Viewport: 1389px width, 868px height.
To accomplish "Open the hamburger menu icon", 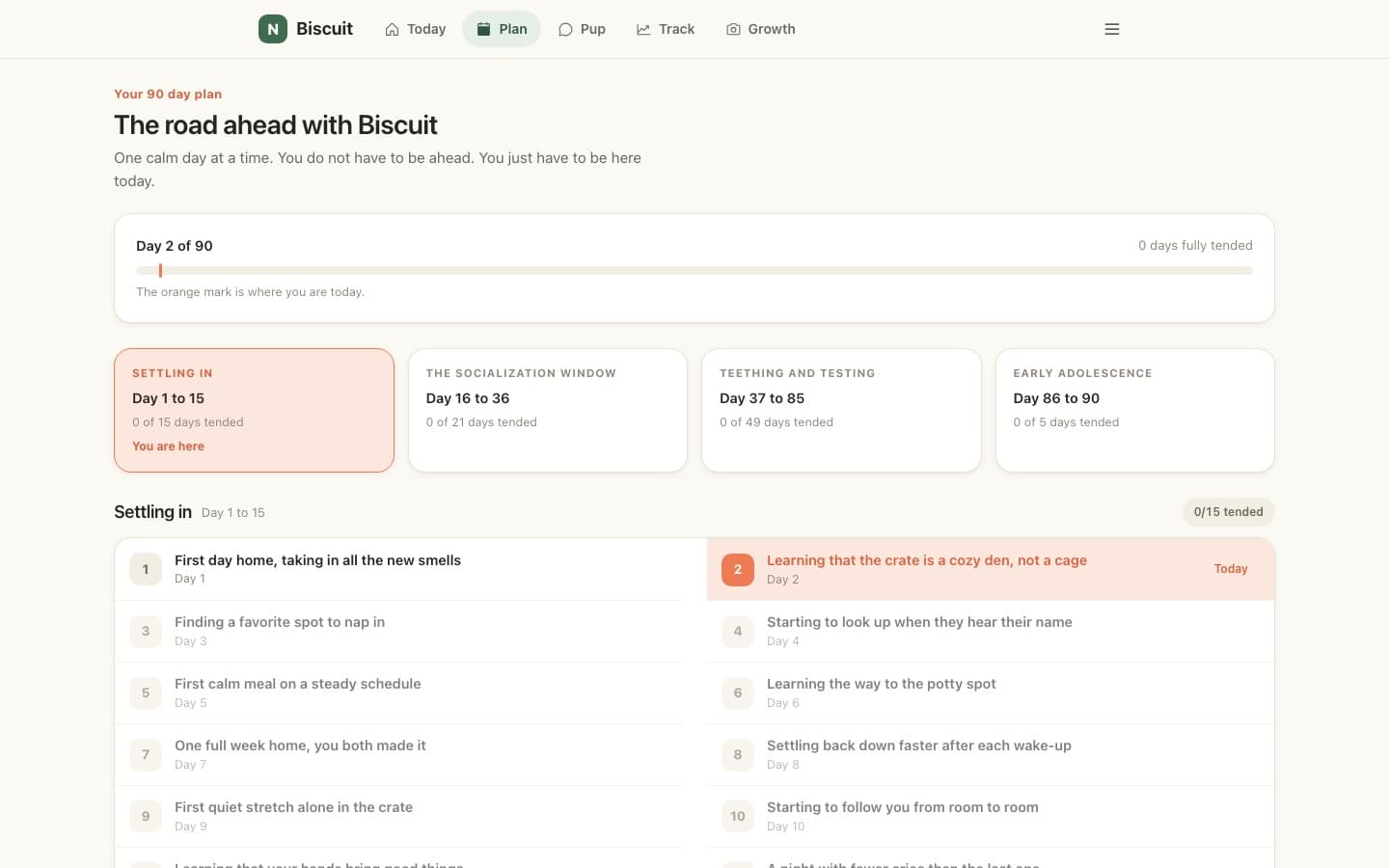I will pyautogui.click(x=1112, y=29).
